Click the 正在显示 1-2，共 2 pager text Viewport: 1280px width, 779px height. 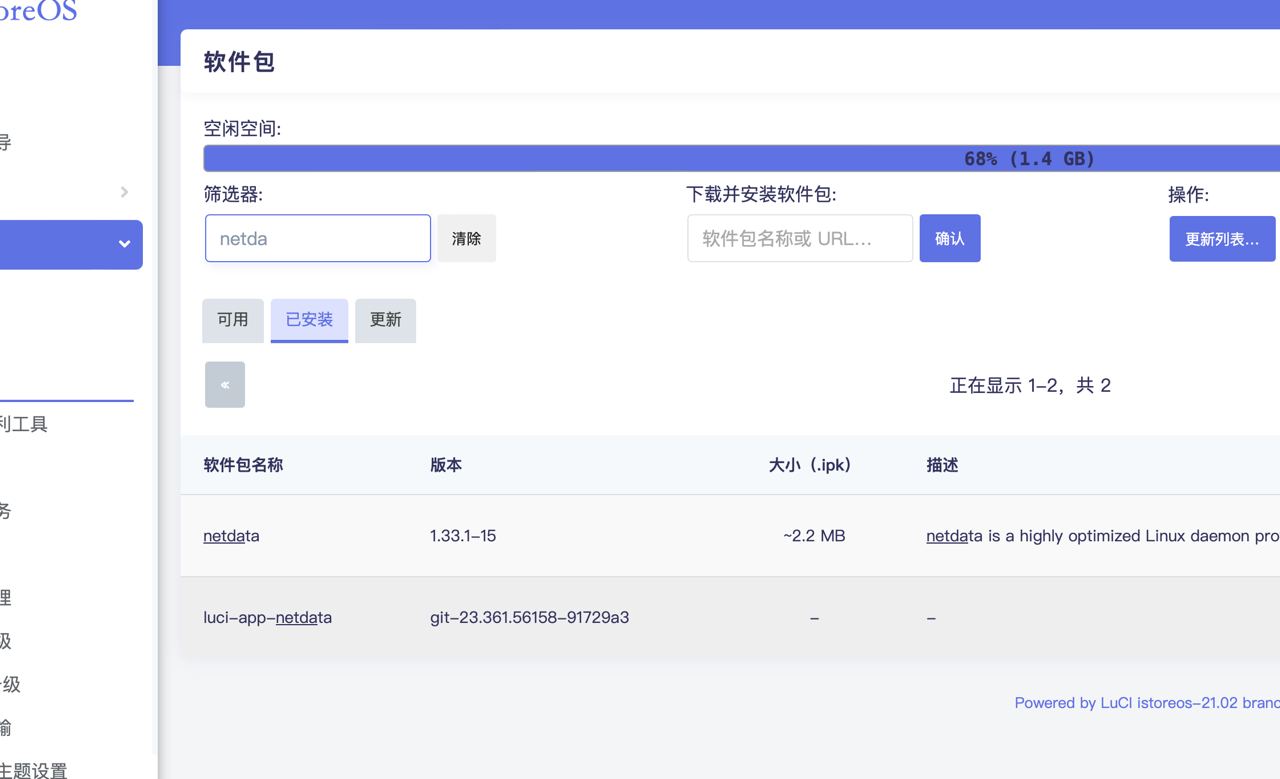[x=1030, y=385]
